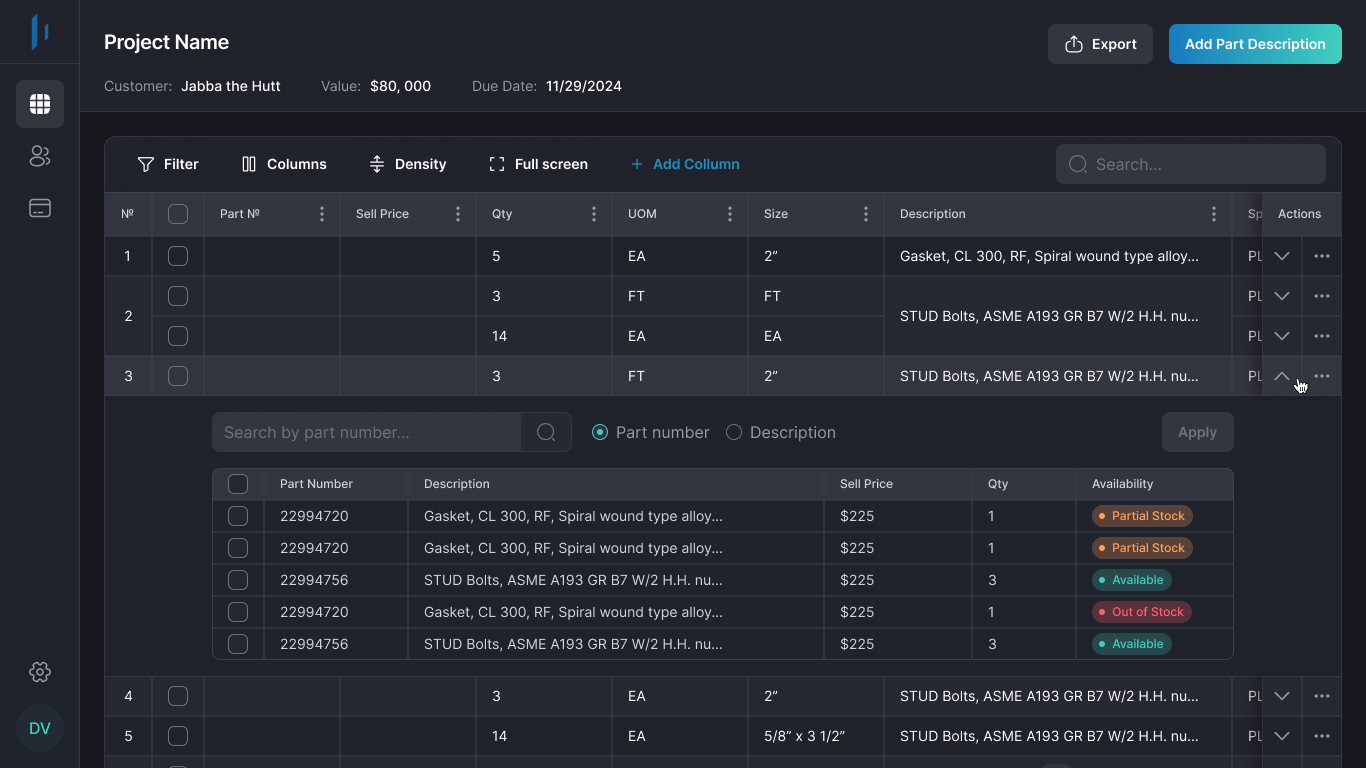Image resolution: width=1366 pixels, height=768 pixels.
Task: Click the Add Part Description button
Action: (1255, 44)
